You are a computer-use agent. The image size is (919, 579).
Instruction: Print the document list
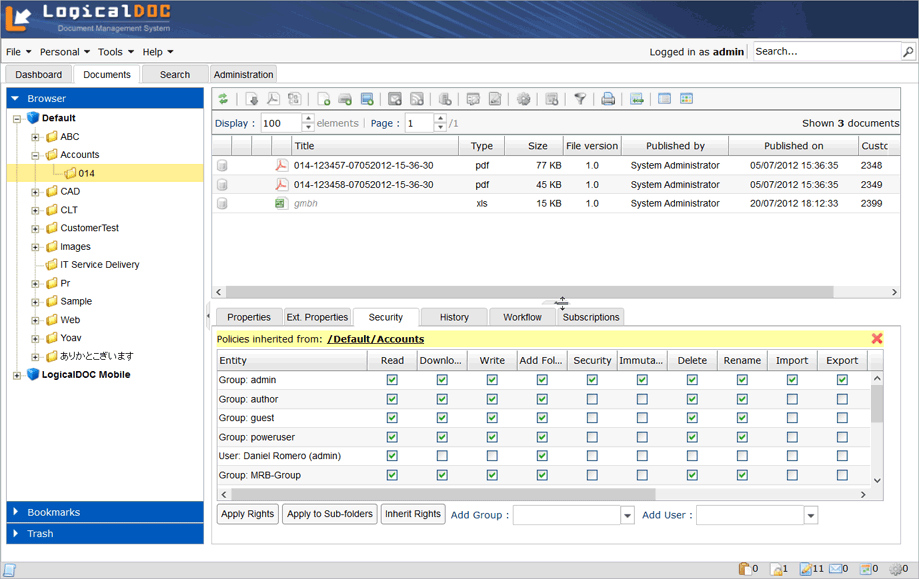coord(608,98)
